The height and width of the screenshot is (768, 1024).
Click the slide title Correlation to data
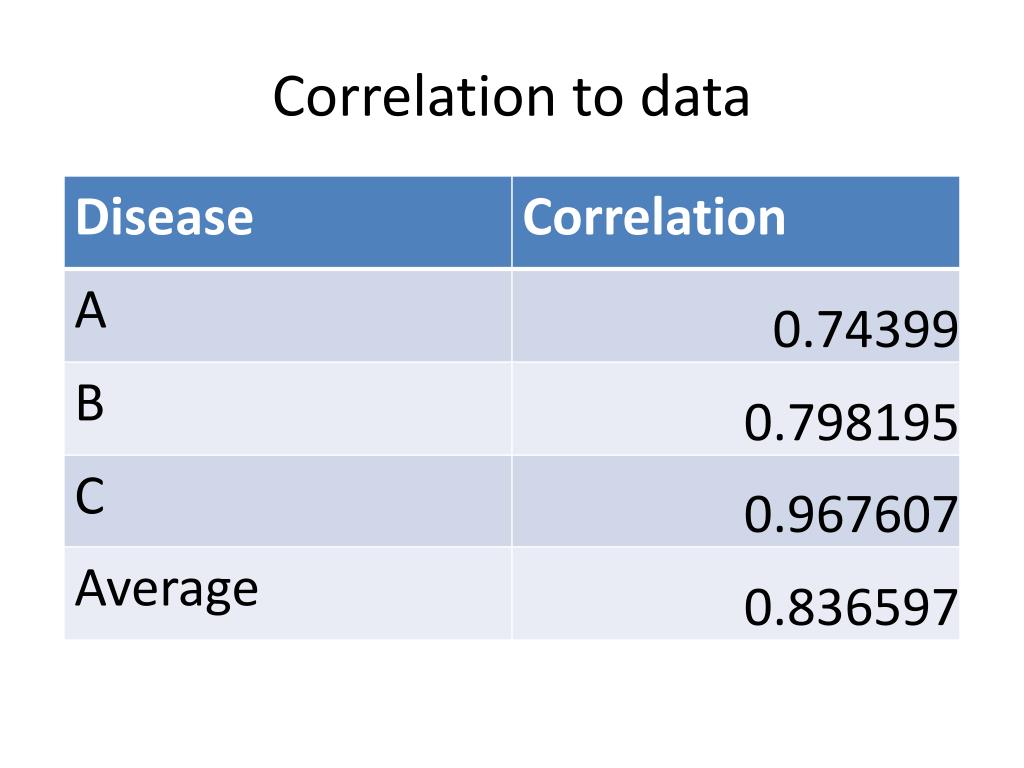tap(511, 97)
